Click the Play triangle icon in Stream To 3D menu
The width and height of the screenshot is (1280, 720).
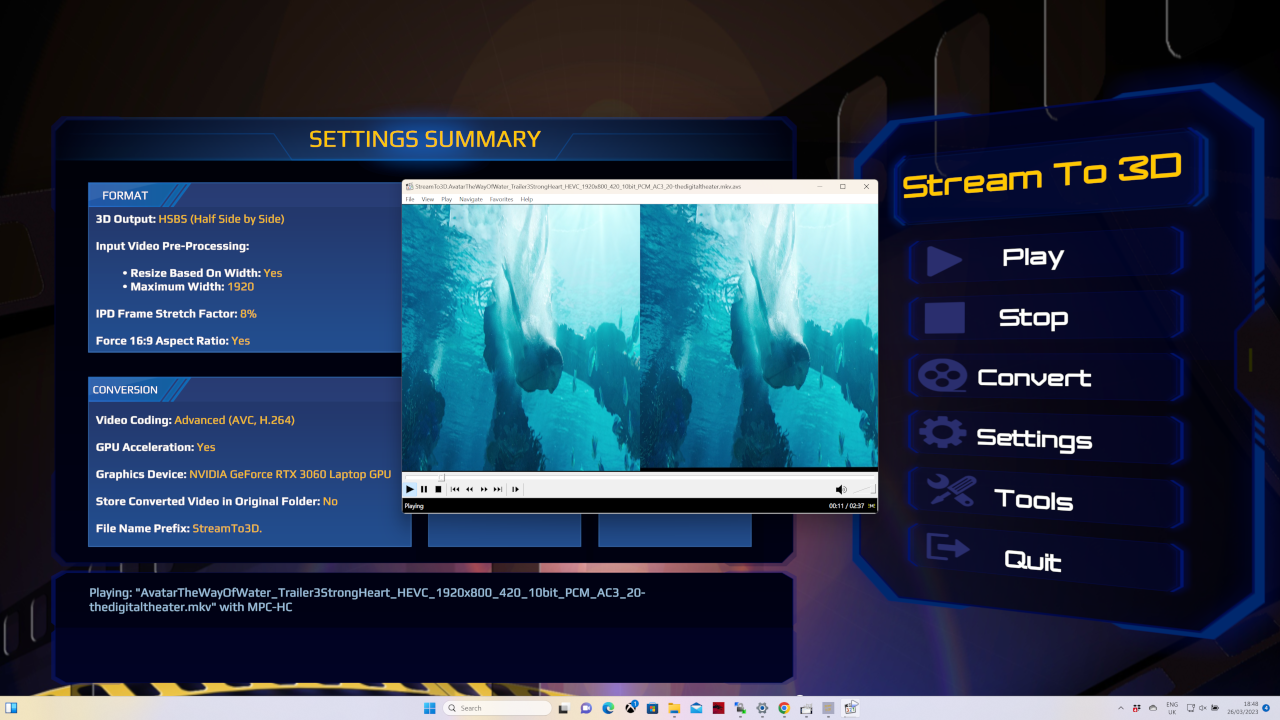pos(944,261)
